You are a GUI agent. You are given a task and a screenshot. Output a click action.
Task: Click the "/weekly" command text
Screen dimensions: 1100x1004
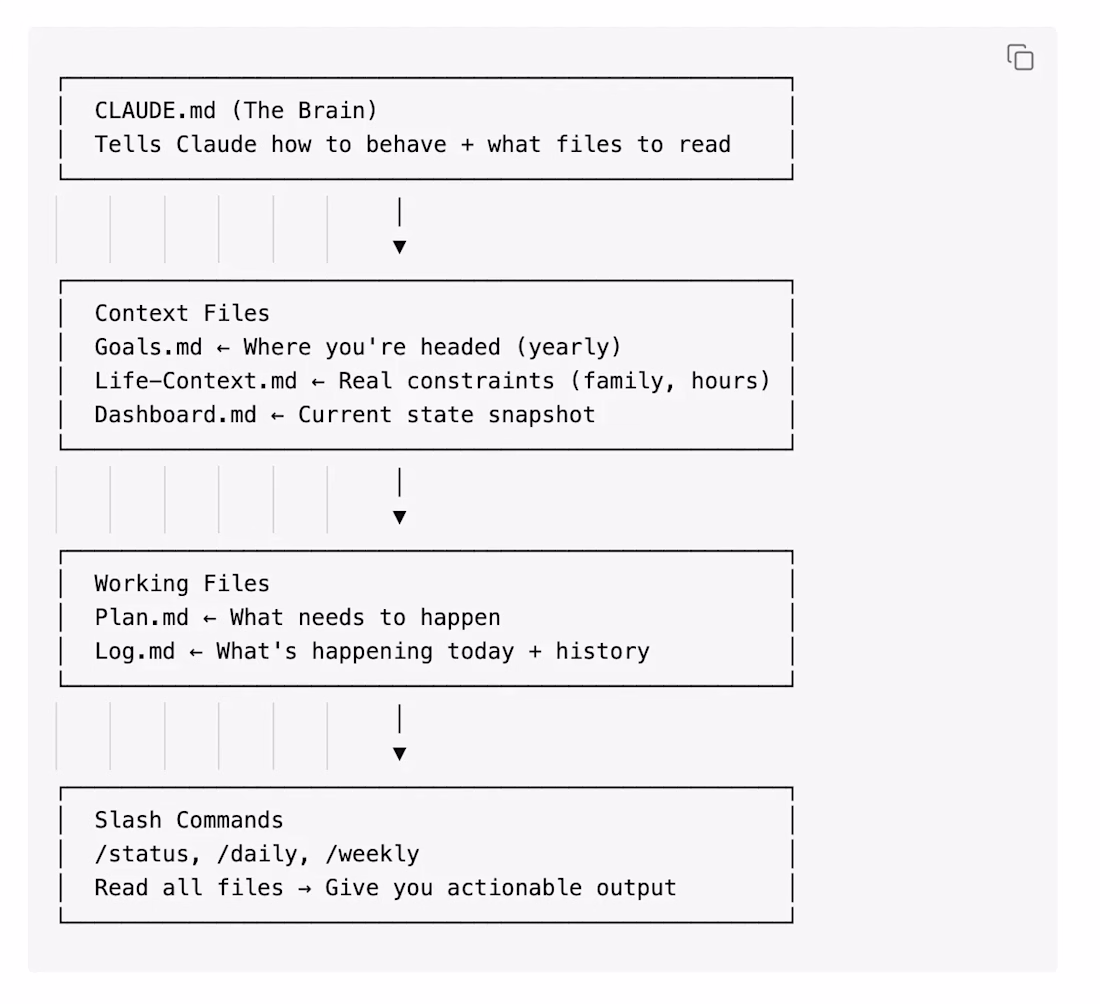(372, 855)
